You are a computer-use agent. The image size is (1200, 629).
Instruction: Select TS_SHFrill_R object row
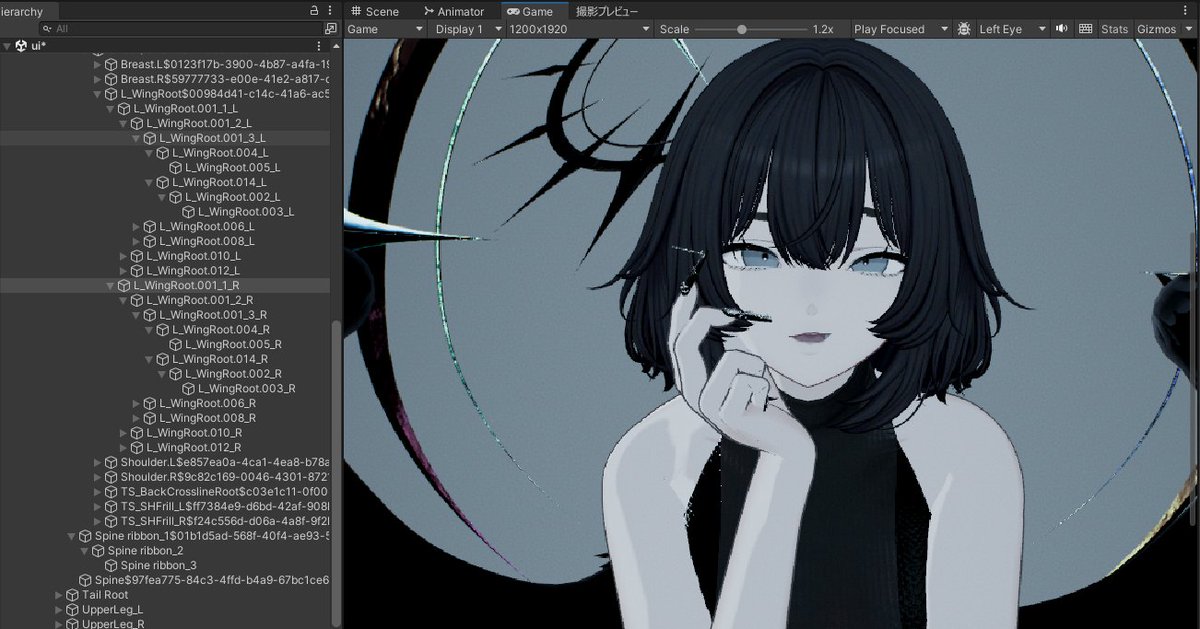tap(165, 521)
